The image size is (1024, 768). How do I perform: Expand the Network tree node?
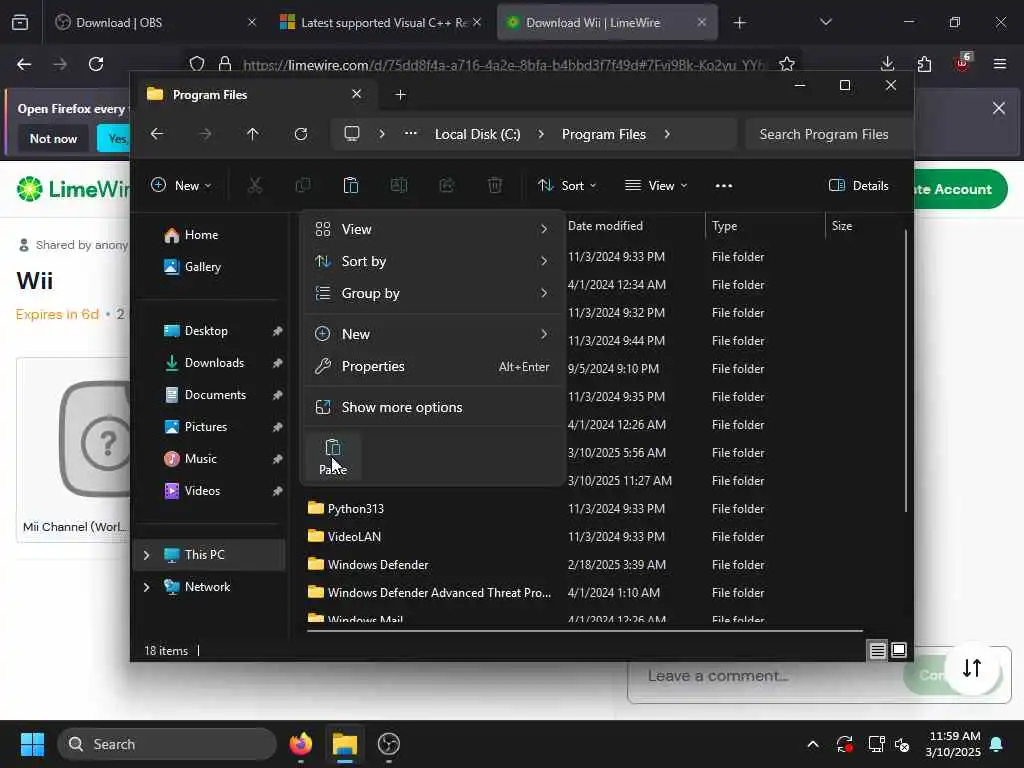pyautogui.click(x=146, y=587)
